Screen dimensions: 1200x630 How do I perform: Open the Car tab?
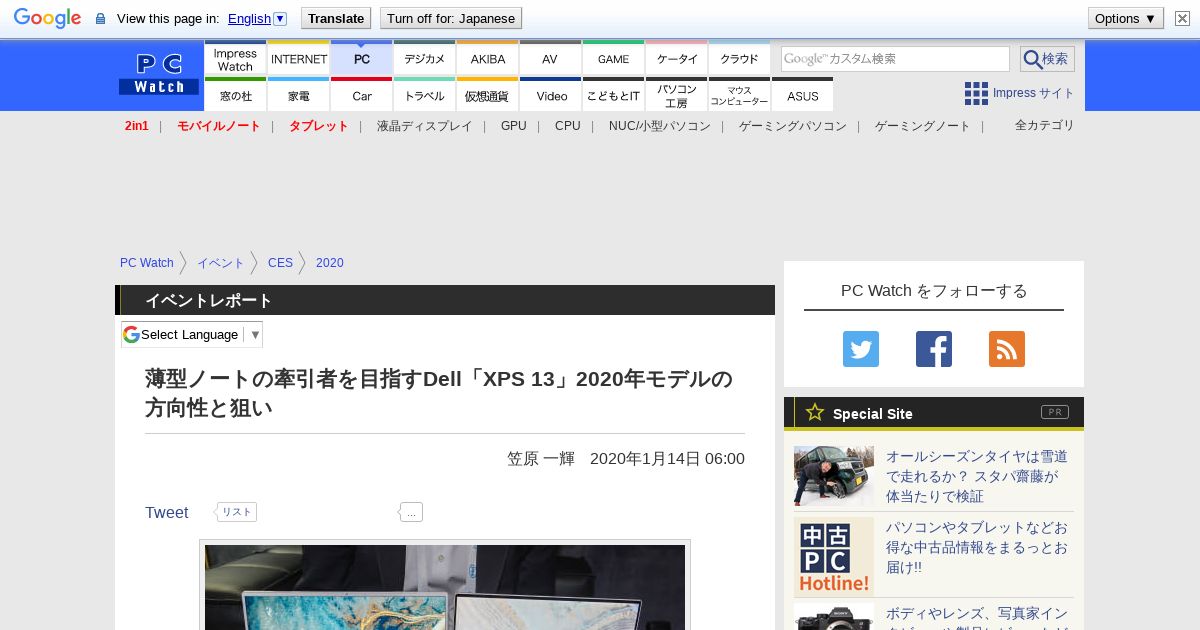point(362,95)
